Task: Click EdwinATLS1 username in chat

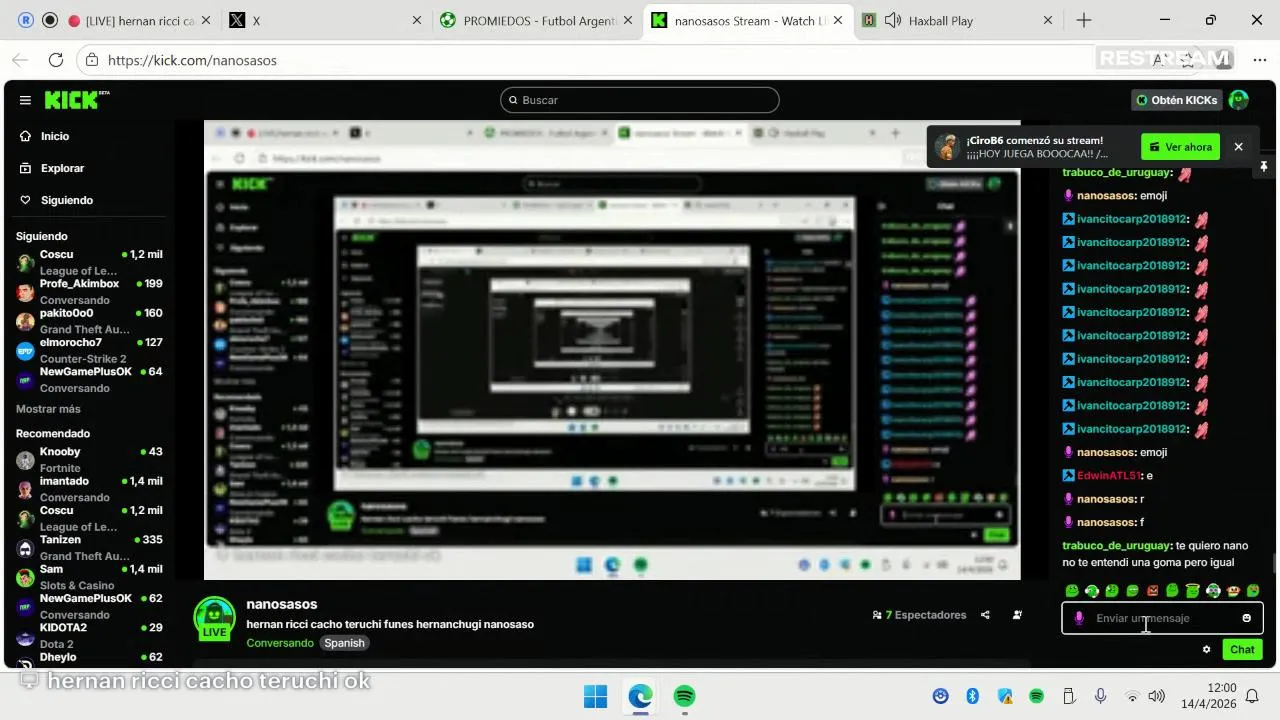Action: (x=1109, y=476)
